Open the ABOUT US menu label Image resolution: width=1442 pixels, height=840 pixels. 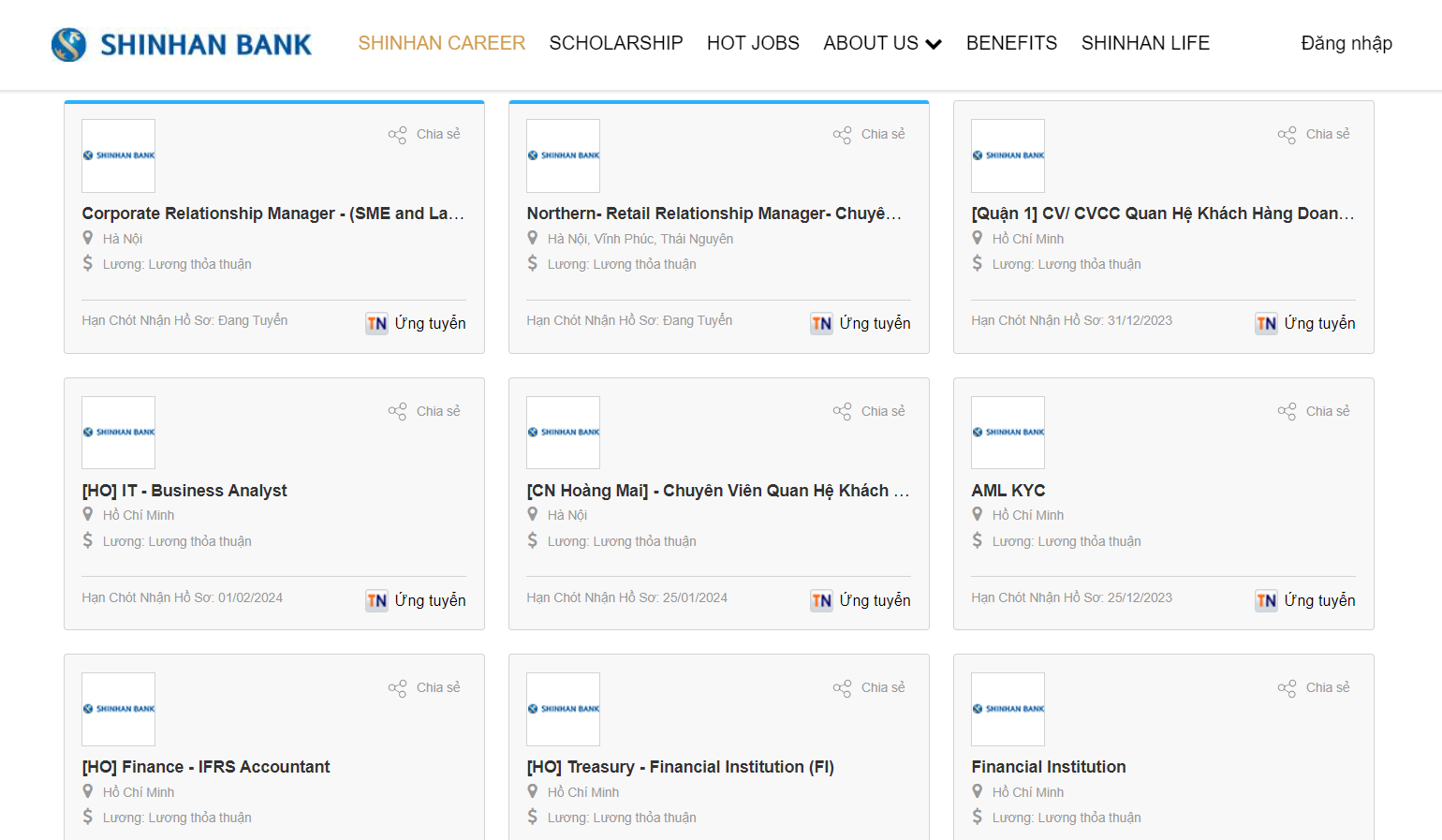[871, 43]
